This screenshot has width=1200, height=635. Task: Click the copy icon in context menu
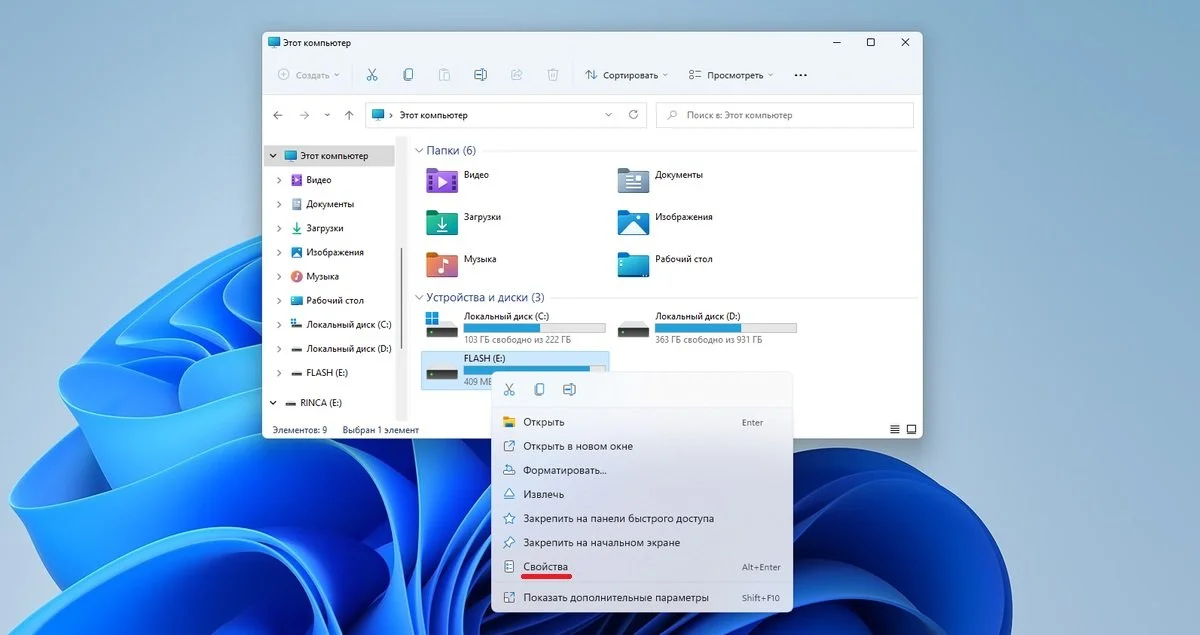click(x=539, y=389)
